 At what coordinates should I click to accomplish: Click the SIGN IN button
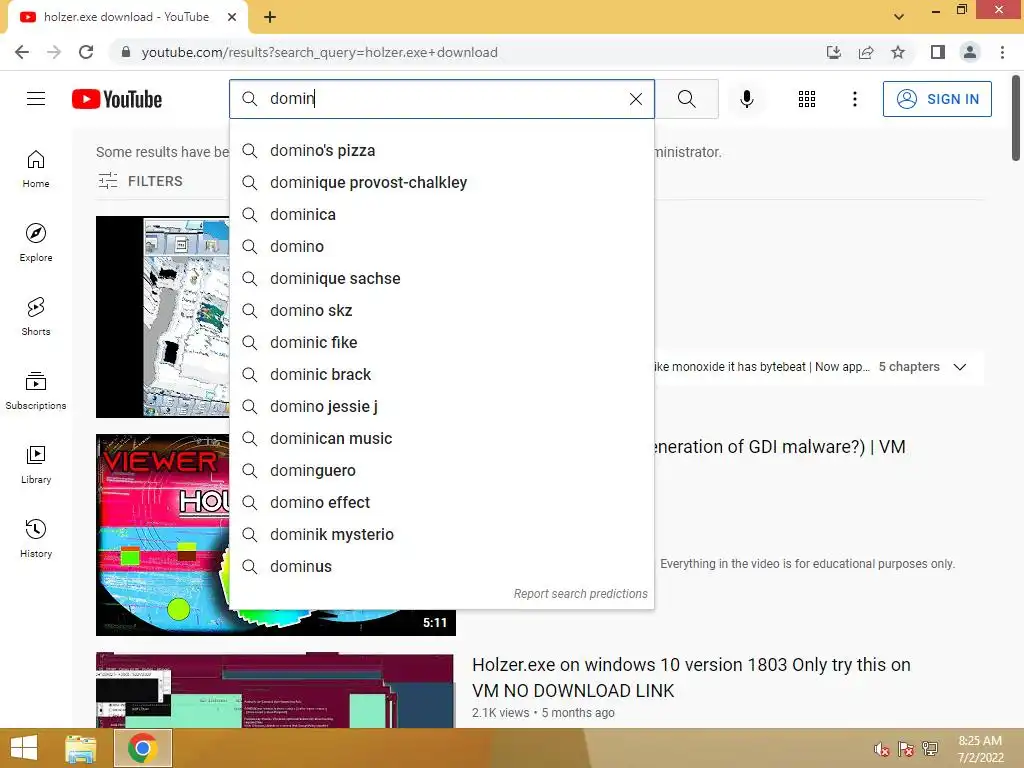[936, 99]
